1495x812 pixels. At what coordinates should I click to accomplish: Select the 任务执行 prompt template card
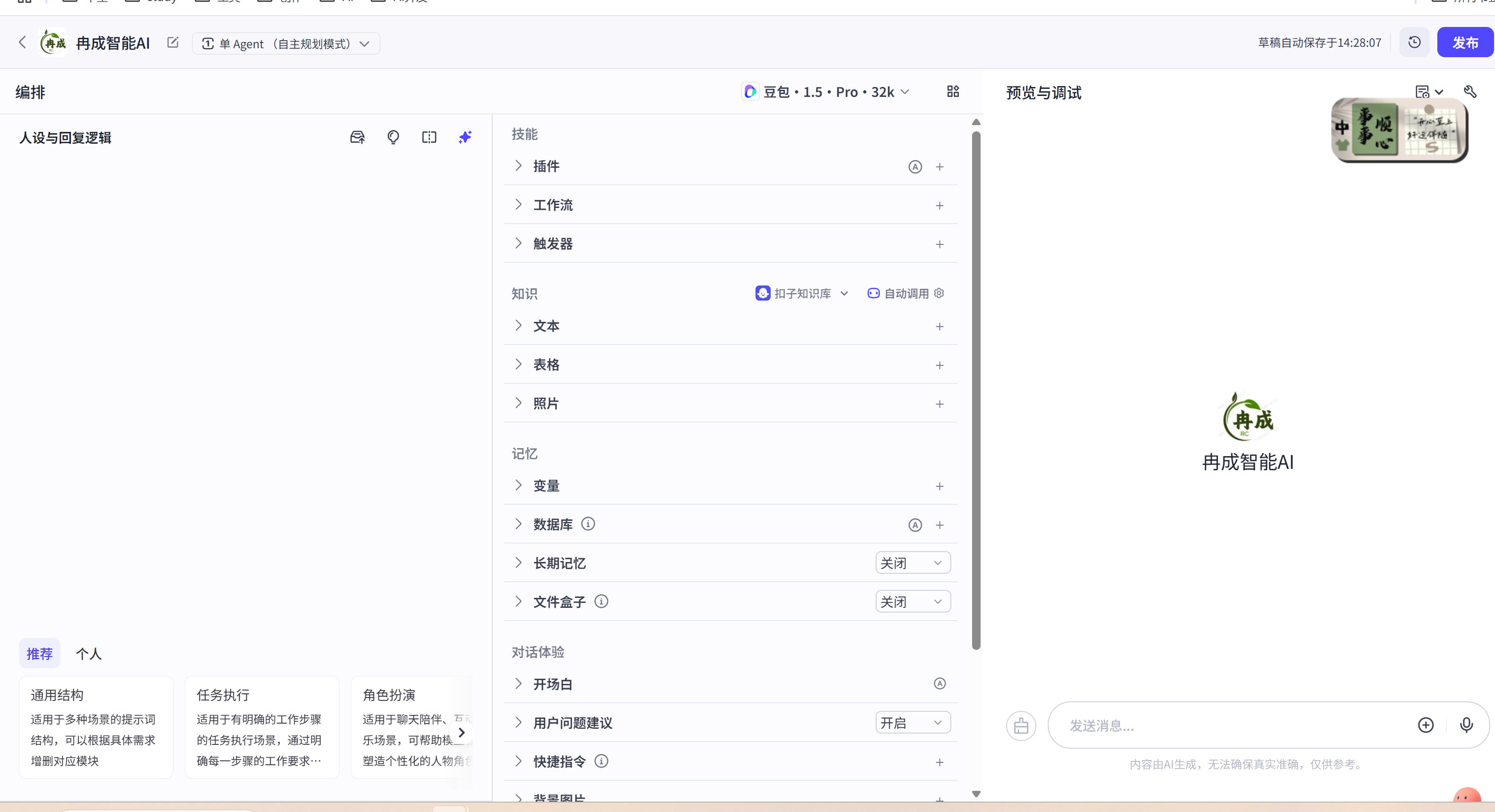pyautogui.click(x=262, y=727)
